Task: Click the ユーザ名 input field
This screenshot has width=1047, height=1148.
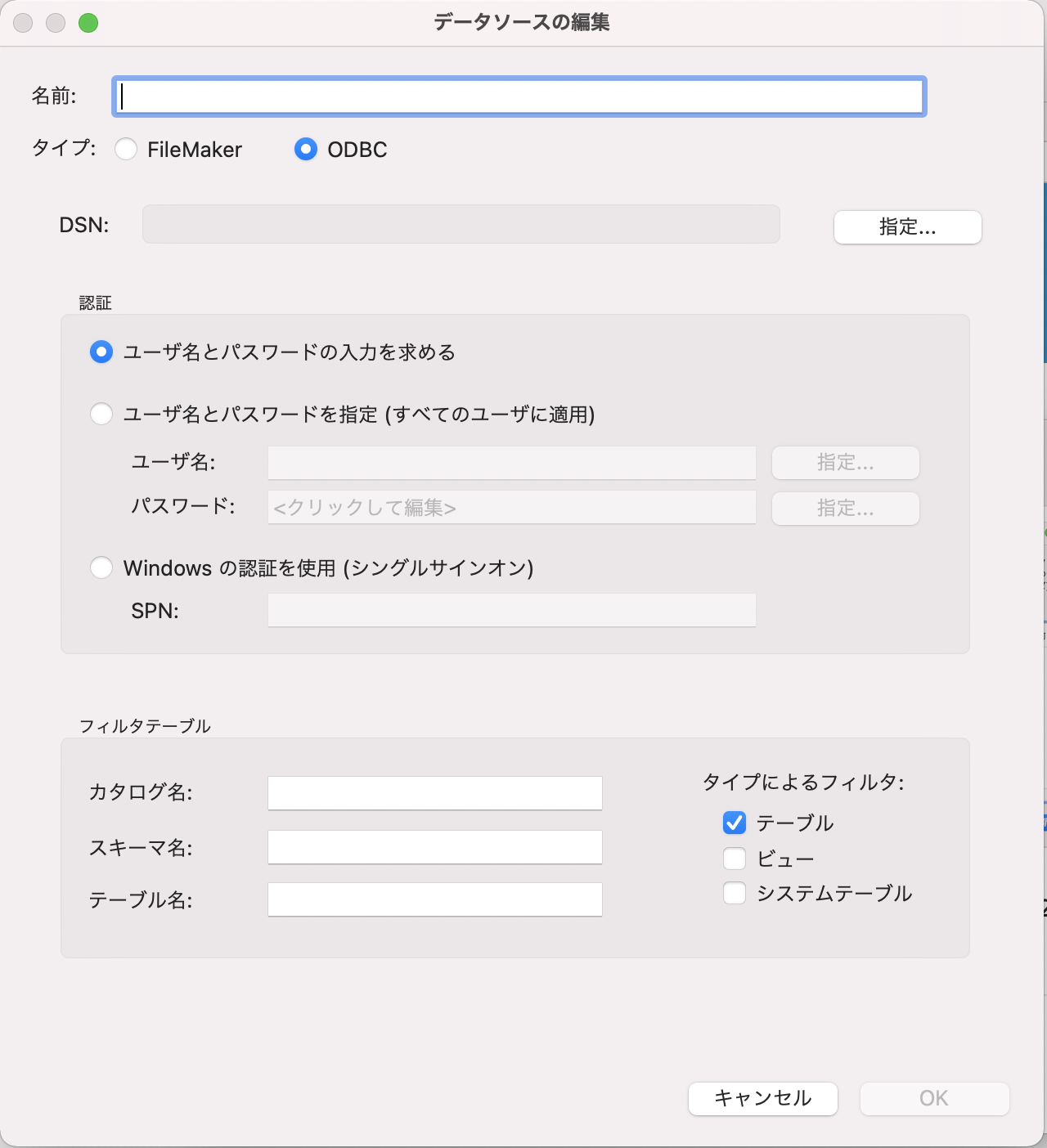Action: pos(511,463)
